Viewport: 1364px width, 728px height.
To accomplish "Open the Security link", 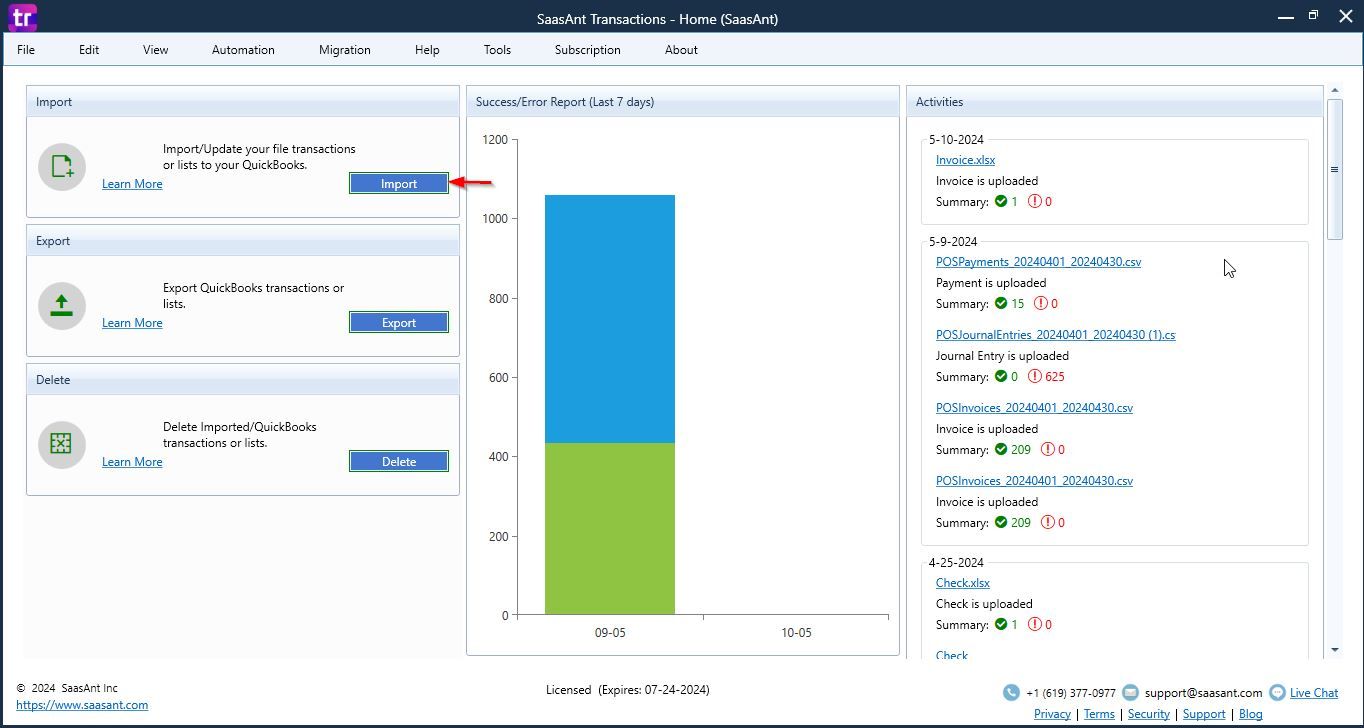I will tap(1149, 714).
